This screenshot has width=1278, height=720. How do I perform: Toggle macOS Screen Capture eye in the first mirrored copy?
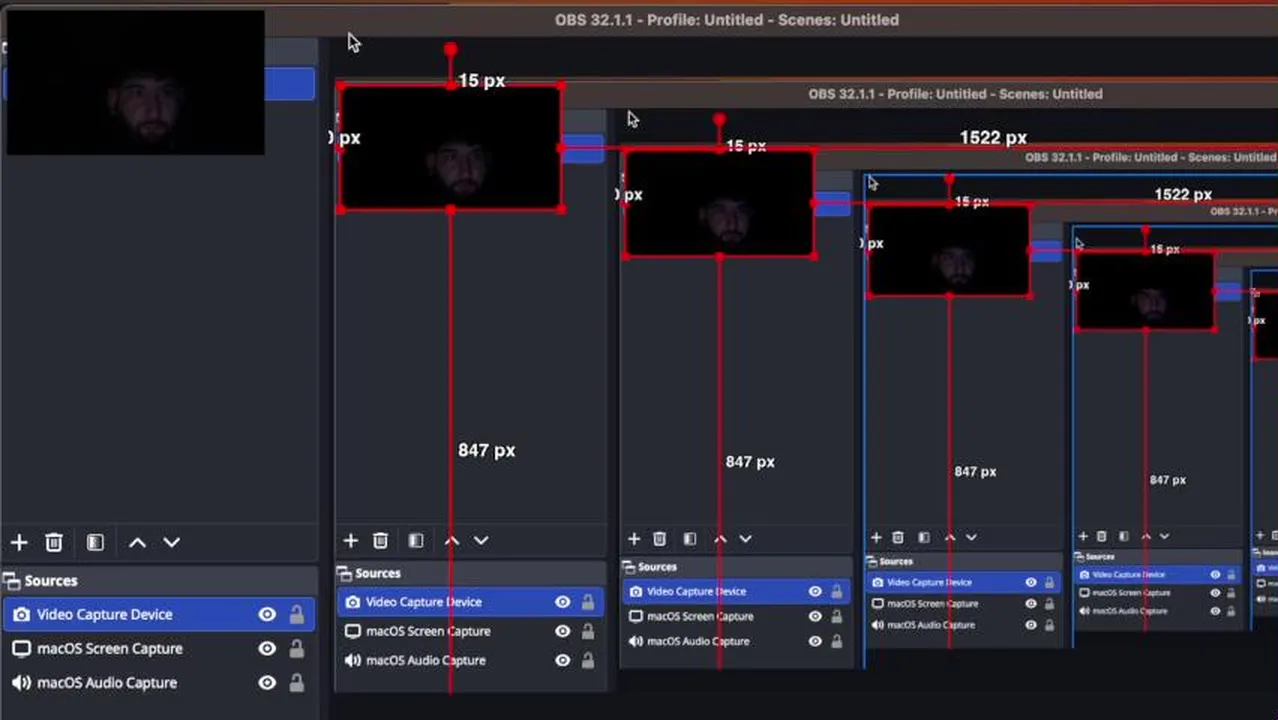563,631
